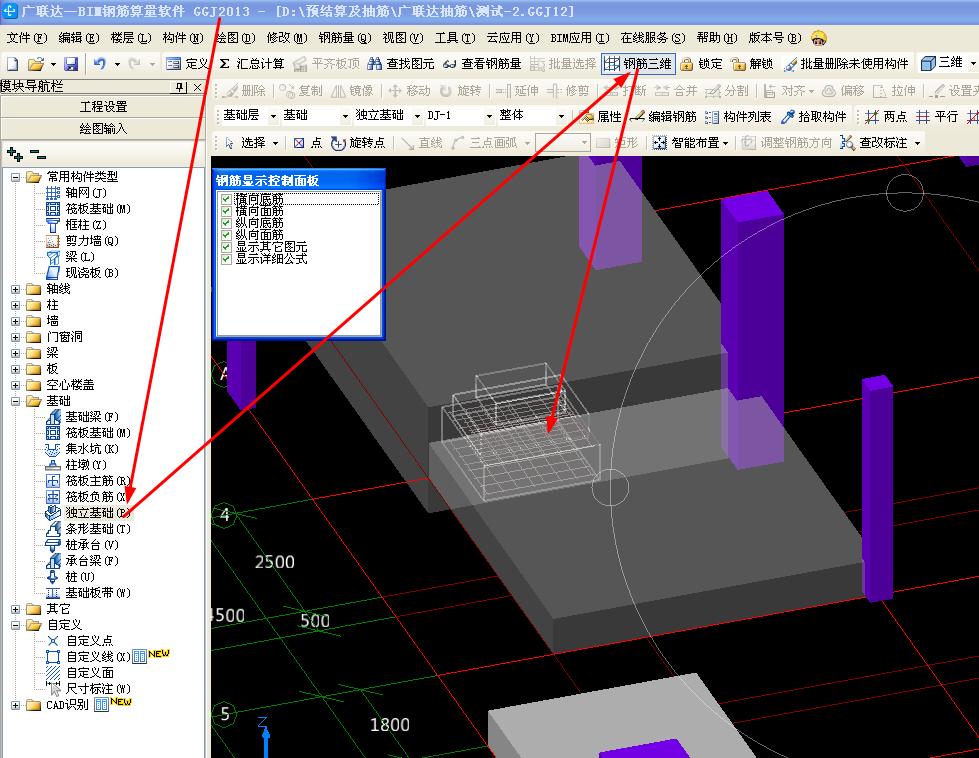979x758 pixels.
Task: Click 批量删除未使用构件 tool
Action: tap(846, 64)
